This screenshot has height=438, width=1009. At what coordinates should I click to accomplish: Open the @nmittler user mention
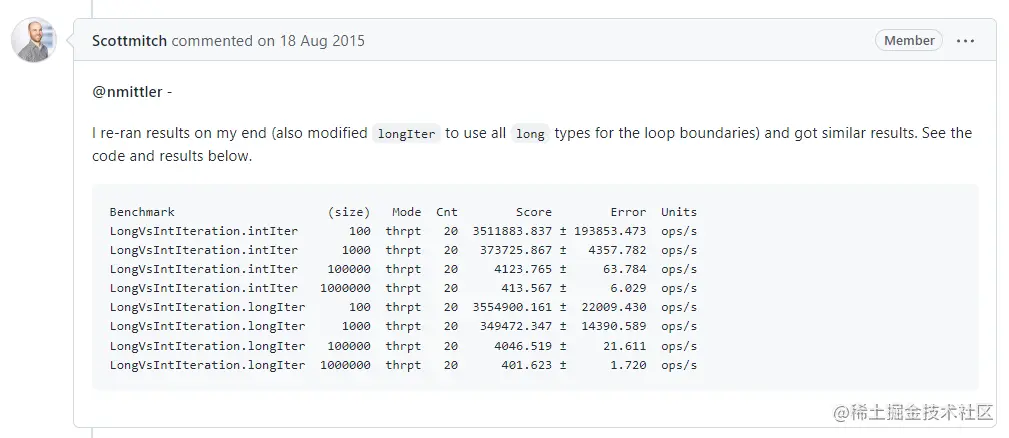(127, 92)
